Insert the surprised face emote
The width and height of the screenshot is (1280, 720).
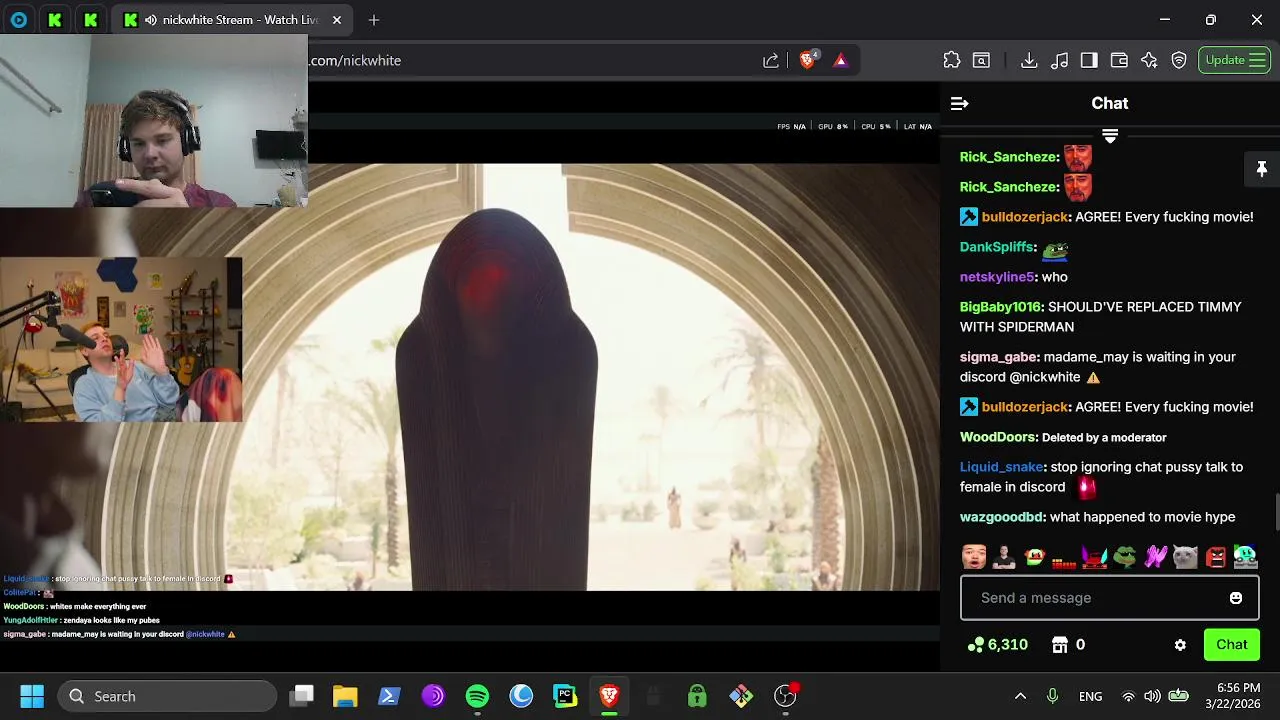(974, 557)
